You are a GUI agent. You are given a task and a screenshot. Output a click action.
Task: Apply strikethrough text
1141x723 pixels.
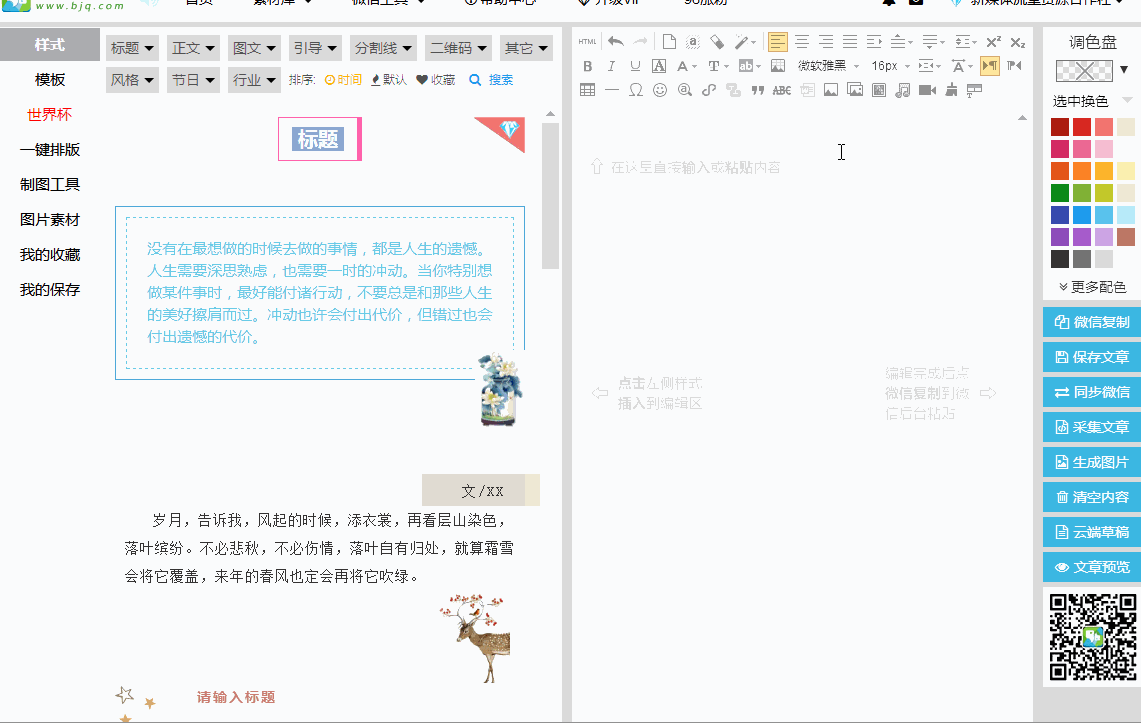(782, 90)
